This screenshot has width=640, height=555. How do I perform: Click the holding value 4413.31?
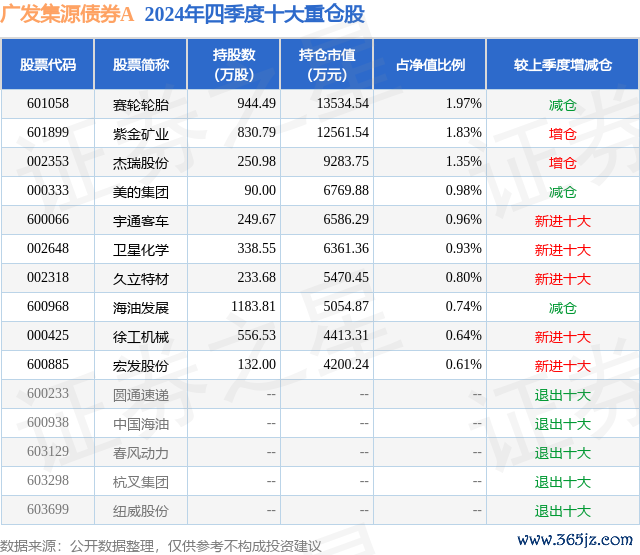point(346,335)
